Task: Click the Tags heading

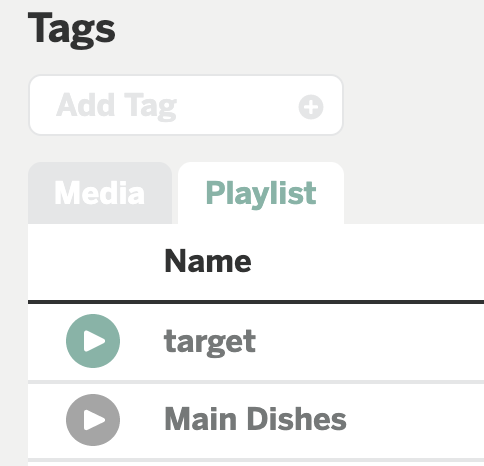Action: (72, 29)
